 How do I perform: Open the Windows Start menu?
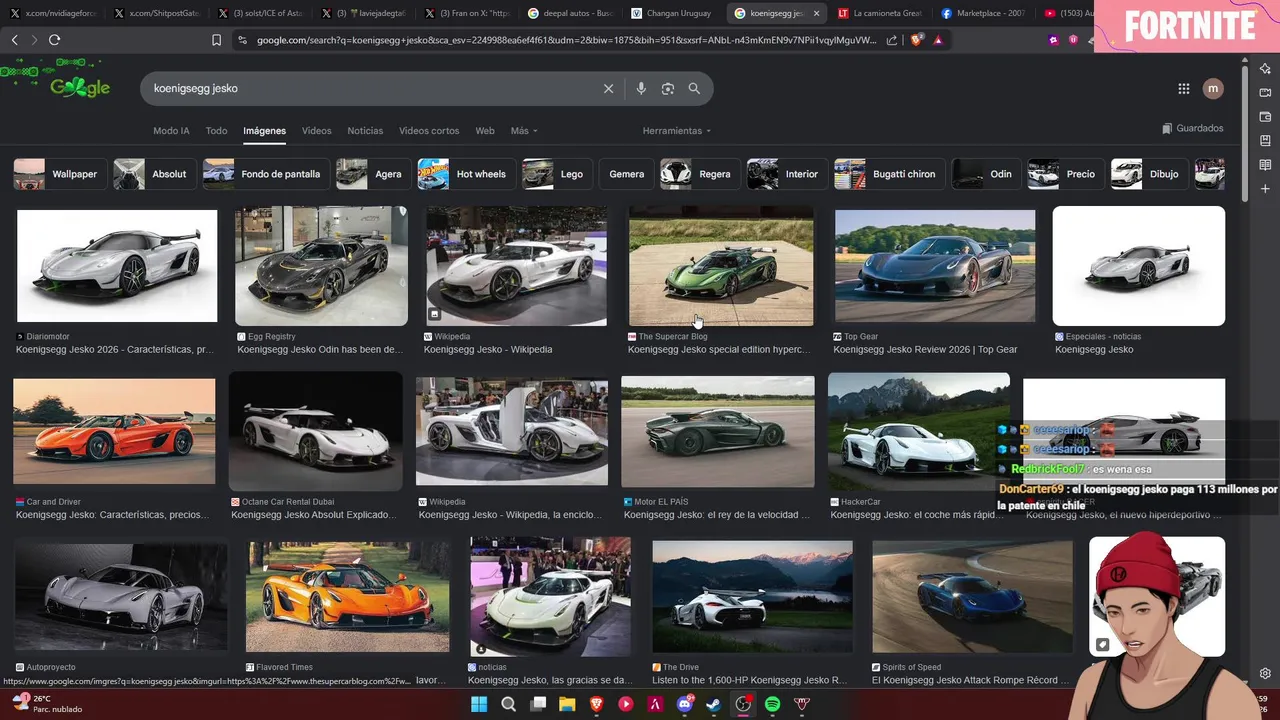479,704
